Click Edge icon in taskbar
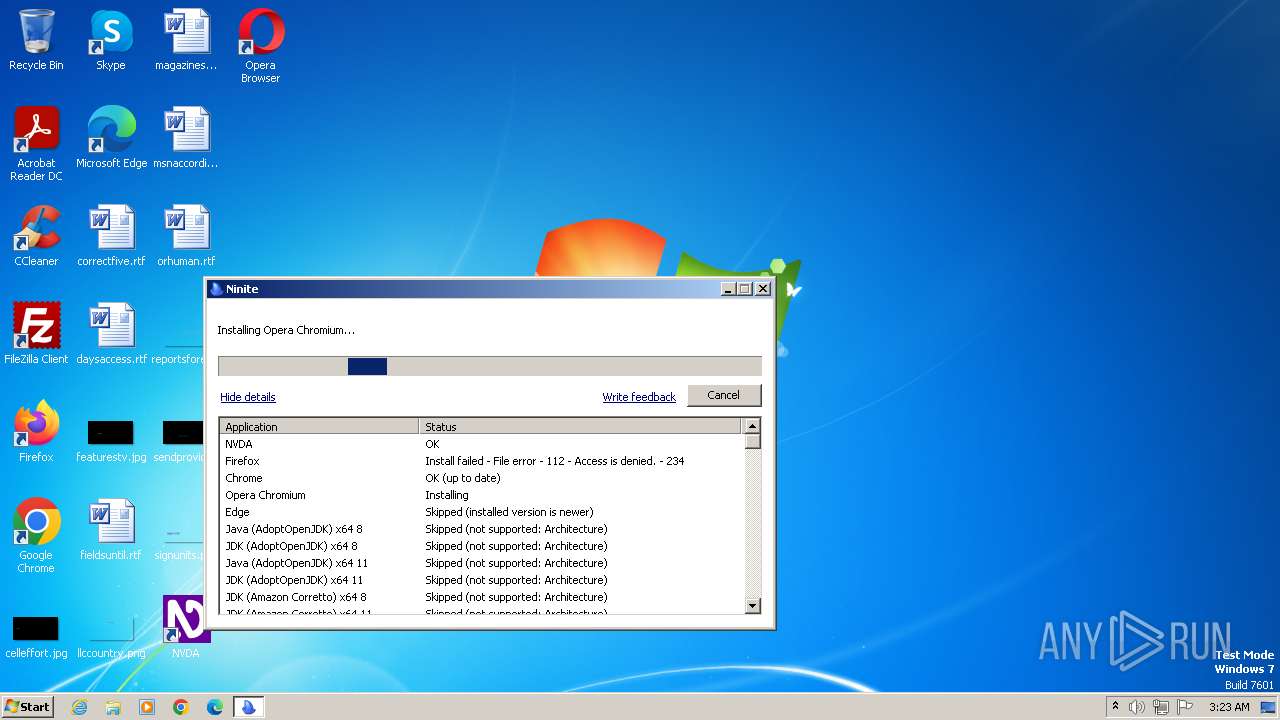The height and width of the screenshot is (720, 1280). (x=215, y=707)
